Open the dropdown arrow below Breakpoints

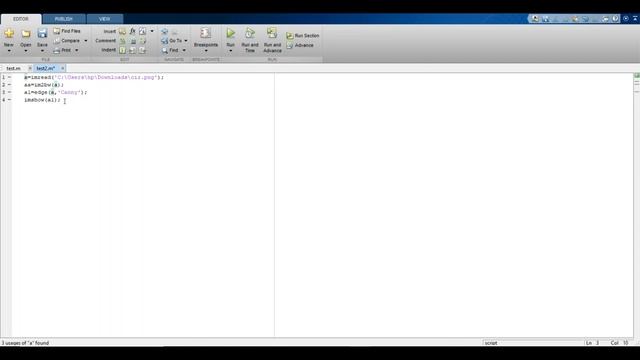tap(206, 51)
